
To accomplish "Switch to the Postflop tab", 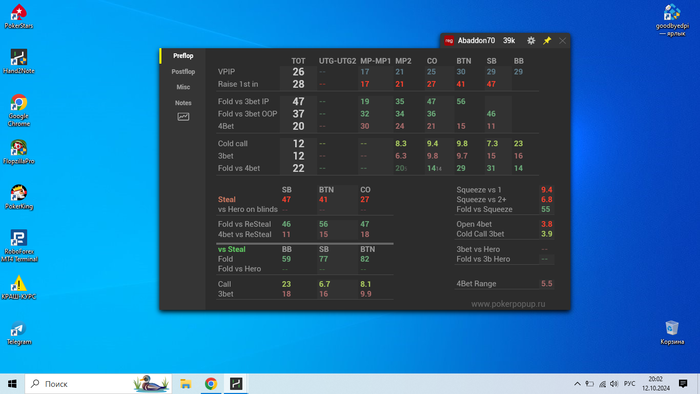I will [x=183, y=71].
